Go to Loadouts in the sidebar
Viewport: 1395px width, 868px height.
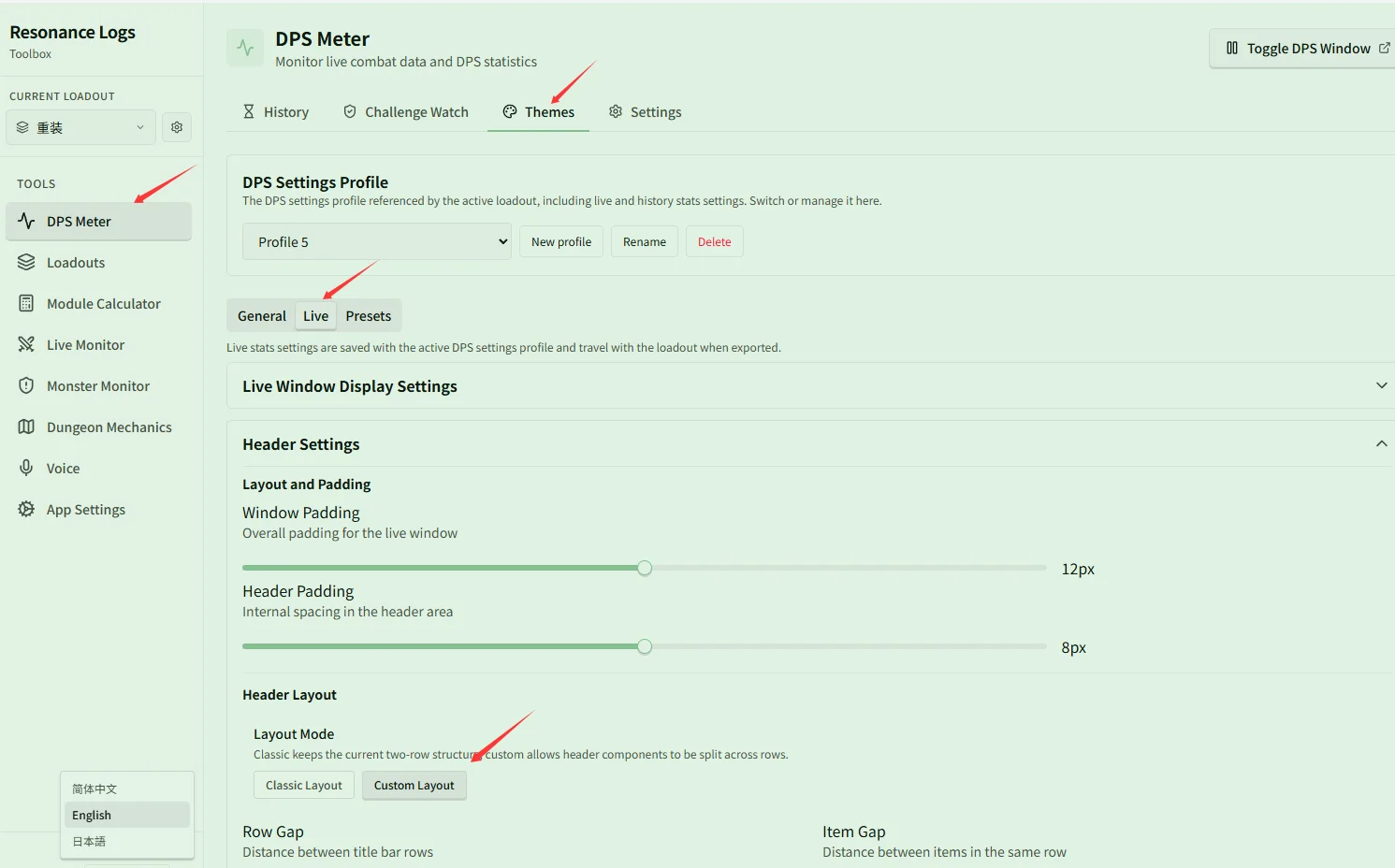99,262
